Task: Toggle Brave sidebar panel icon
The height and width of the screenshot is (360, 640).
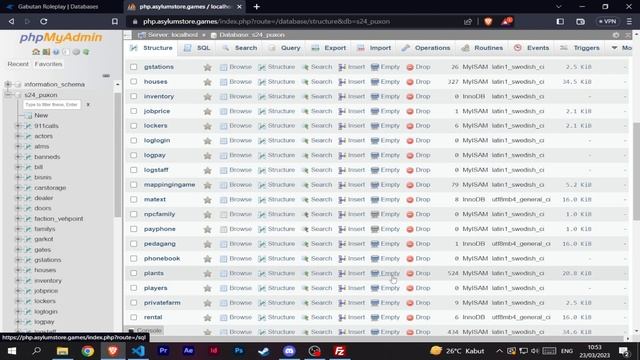Action: point(560,21)
